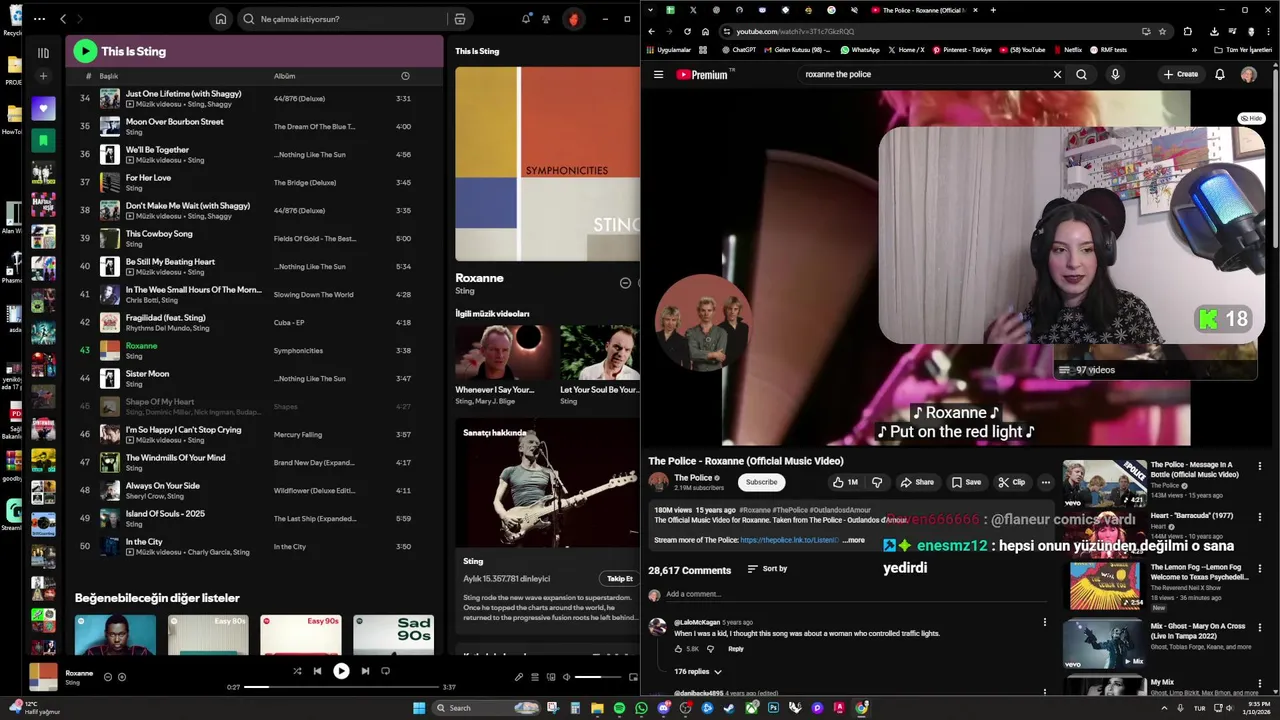Toggle Spotify lyrics microphone icon
Image resolution: width=1280 pixels, height=720 pixels.
coord(519,677)
